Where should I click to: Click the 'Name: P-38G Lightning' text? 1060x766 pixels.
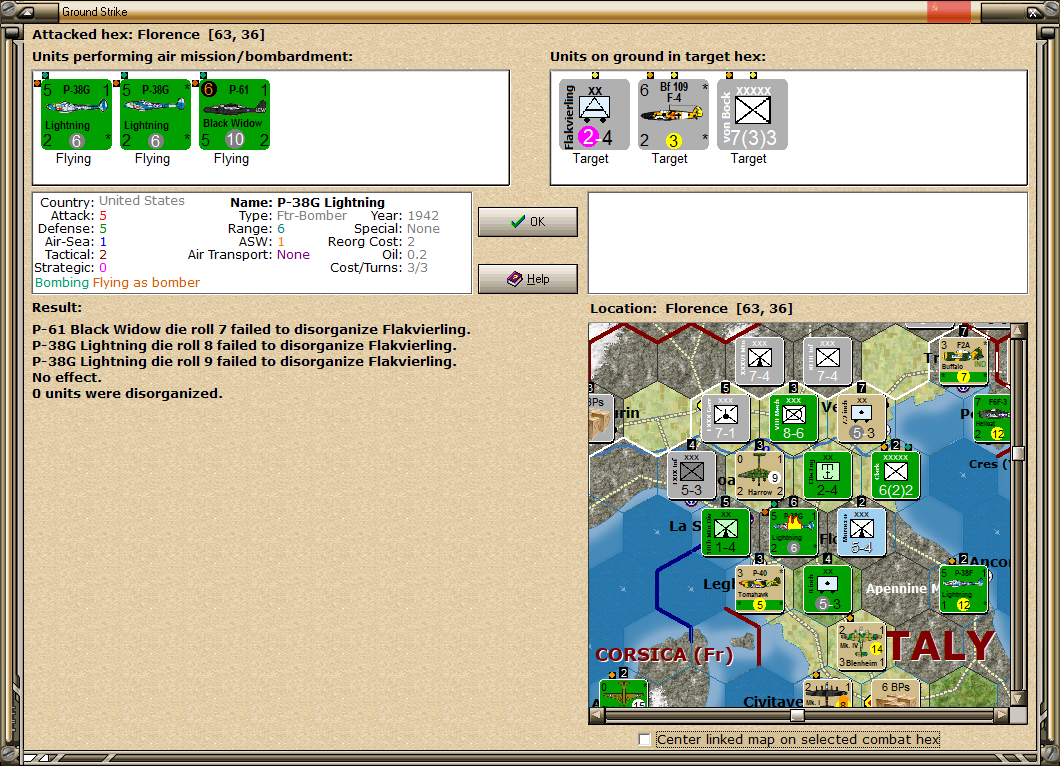308,202
